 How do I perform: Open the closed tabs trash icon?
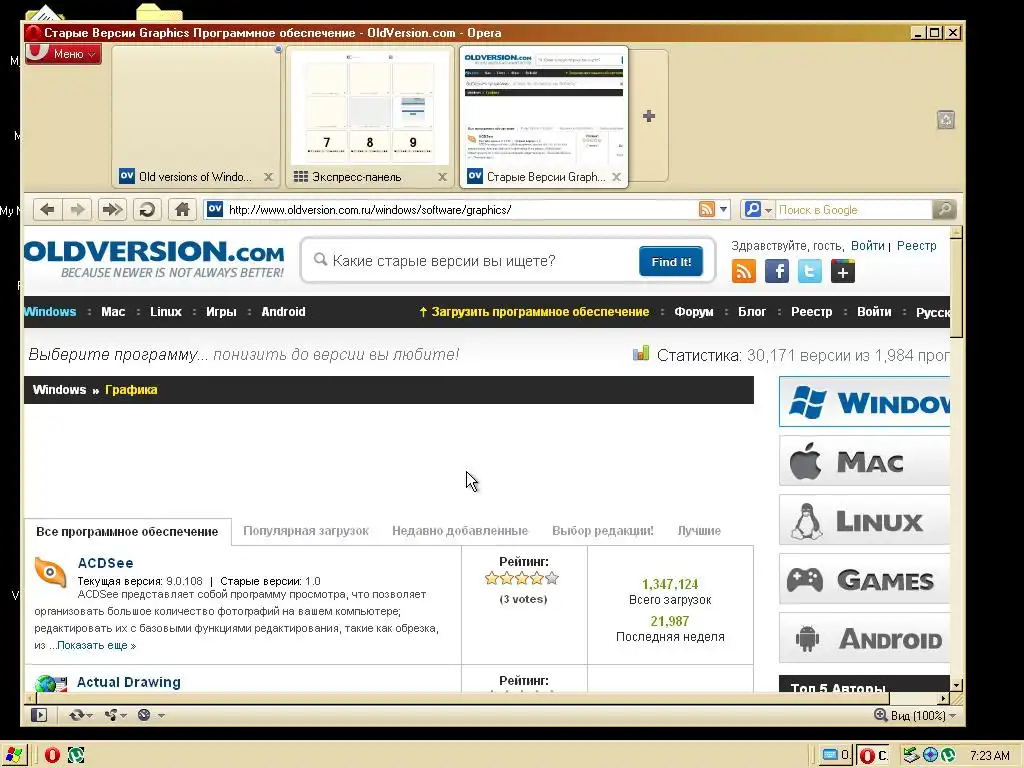[x=946, y=120]
